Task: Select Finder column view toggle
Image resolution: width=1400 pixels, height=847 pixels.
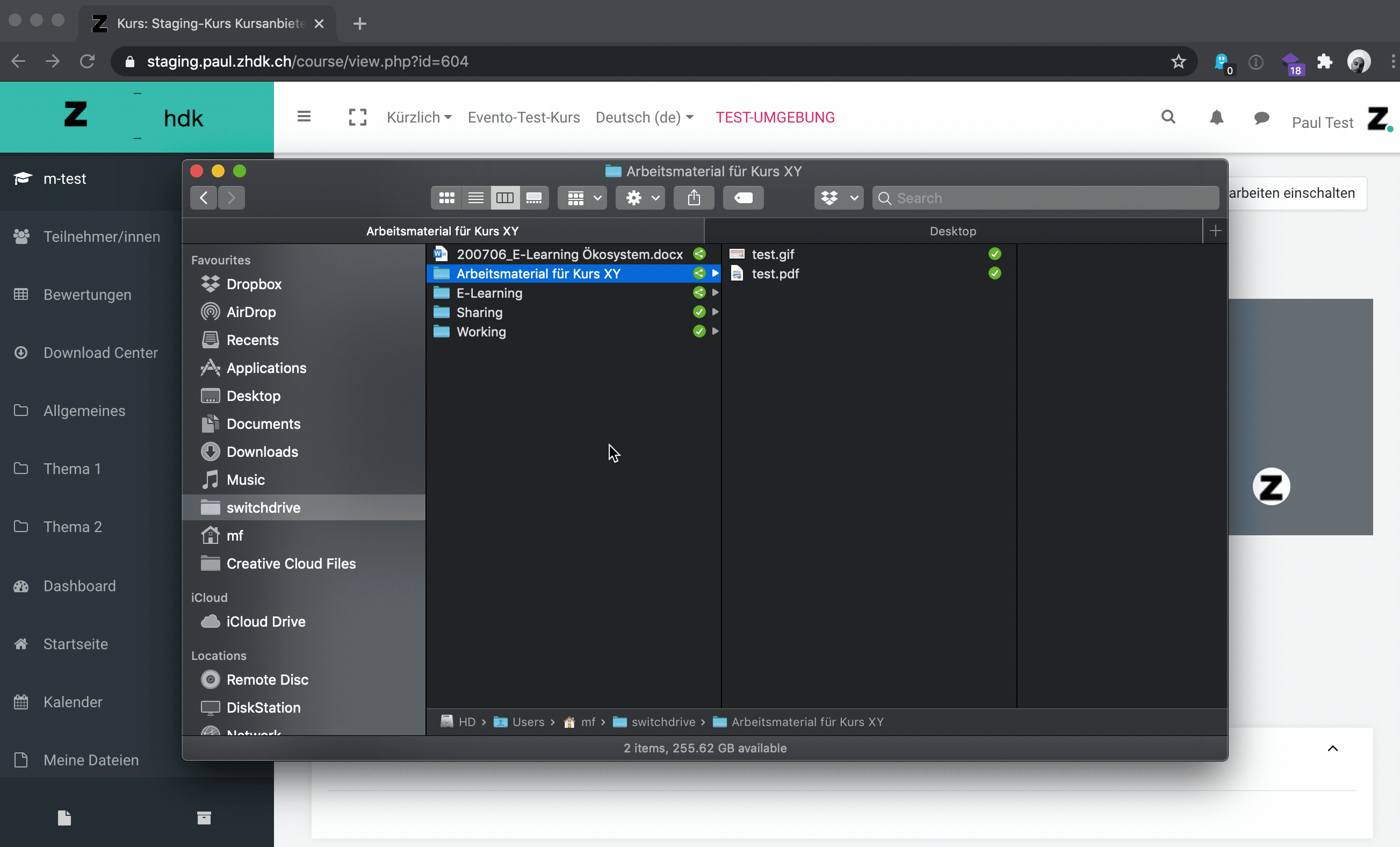Action: 504,198
